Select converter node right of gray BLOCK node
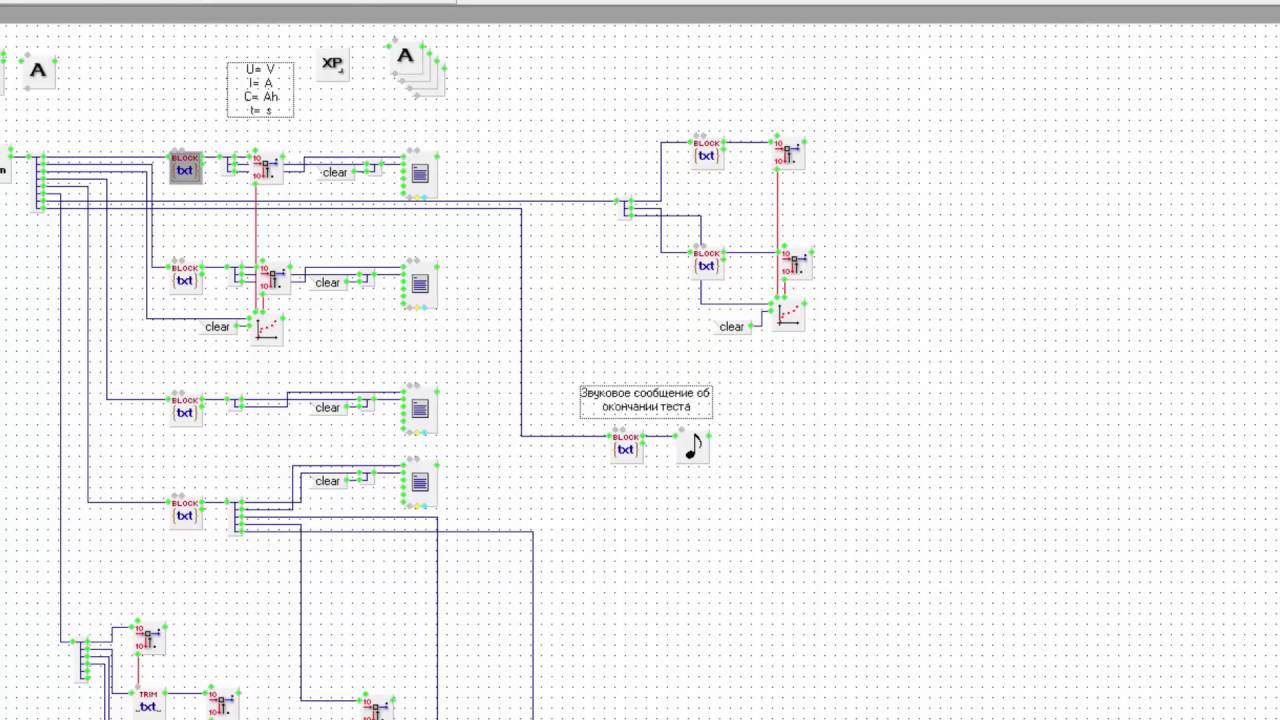This screenshot has height=720, width=1280. [x=266, y=167]
